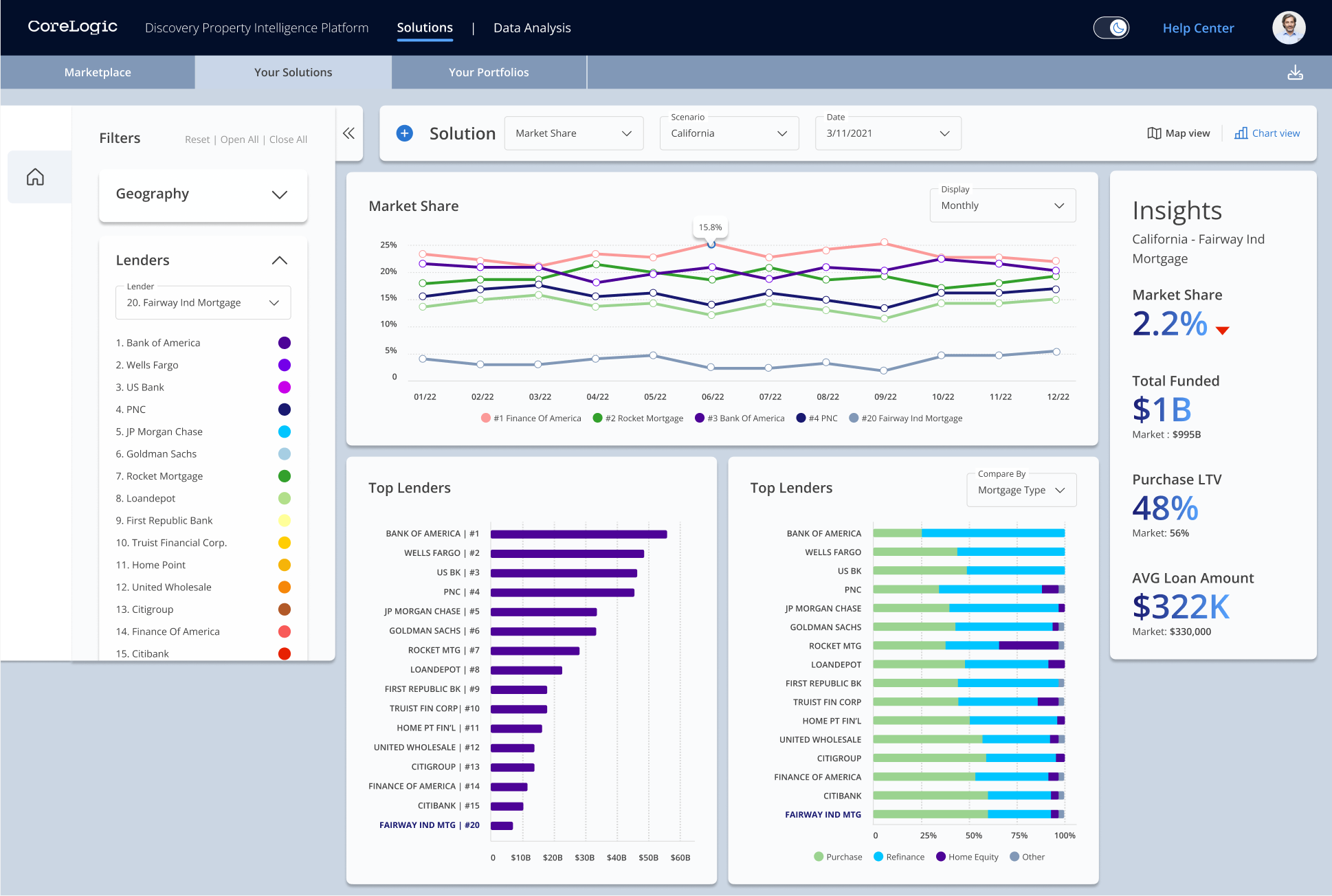Click the 2.2% market share value
Viewport: 1332px width, 896px height.
click(x=1169, y=324)
